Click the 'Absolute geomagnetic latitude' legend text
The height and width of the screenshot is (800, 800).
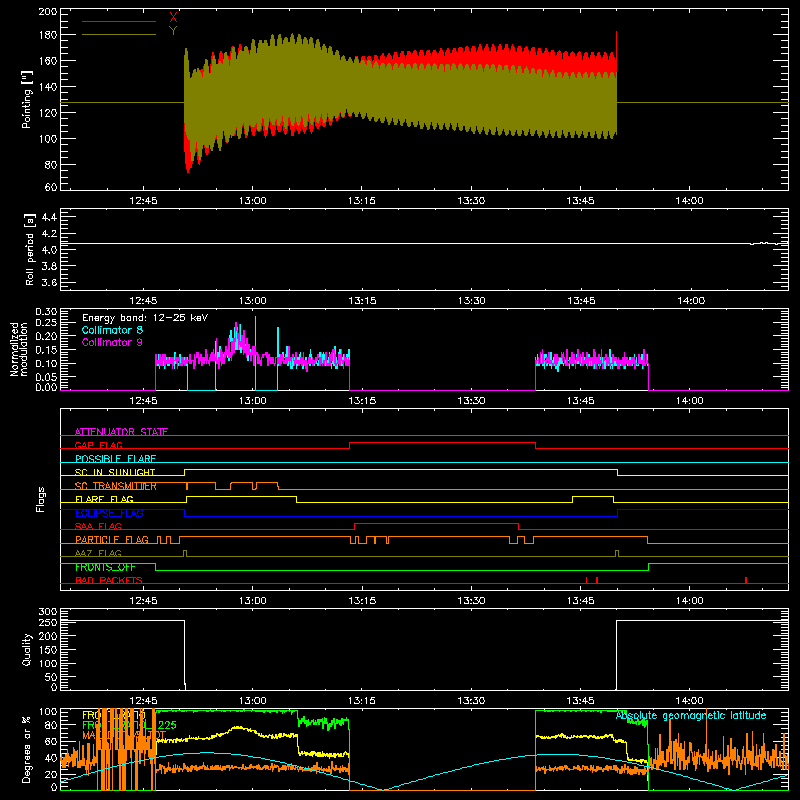[691, 716]
